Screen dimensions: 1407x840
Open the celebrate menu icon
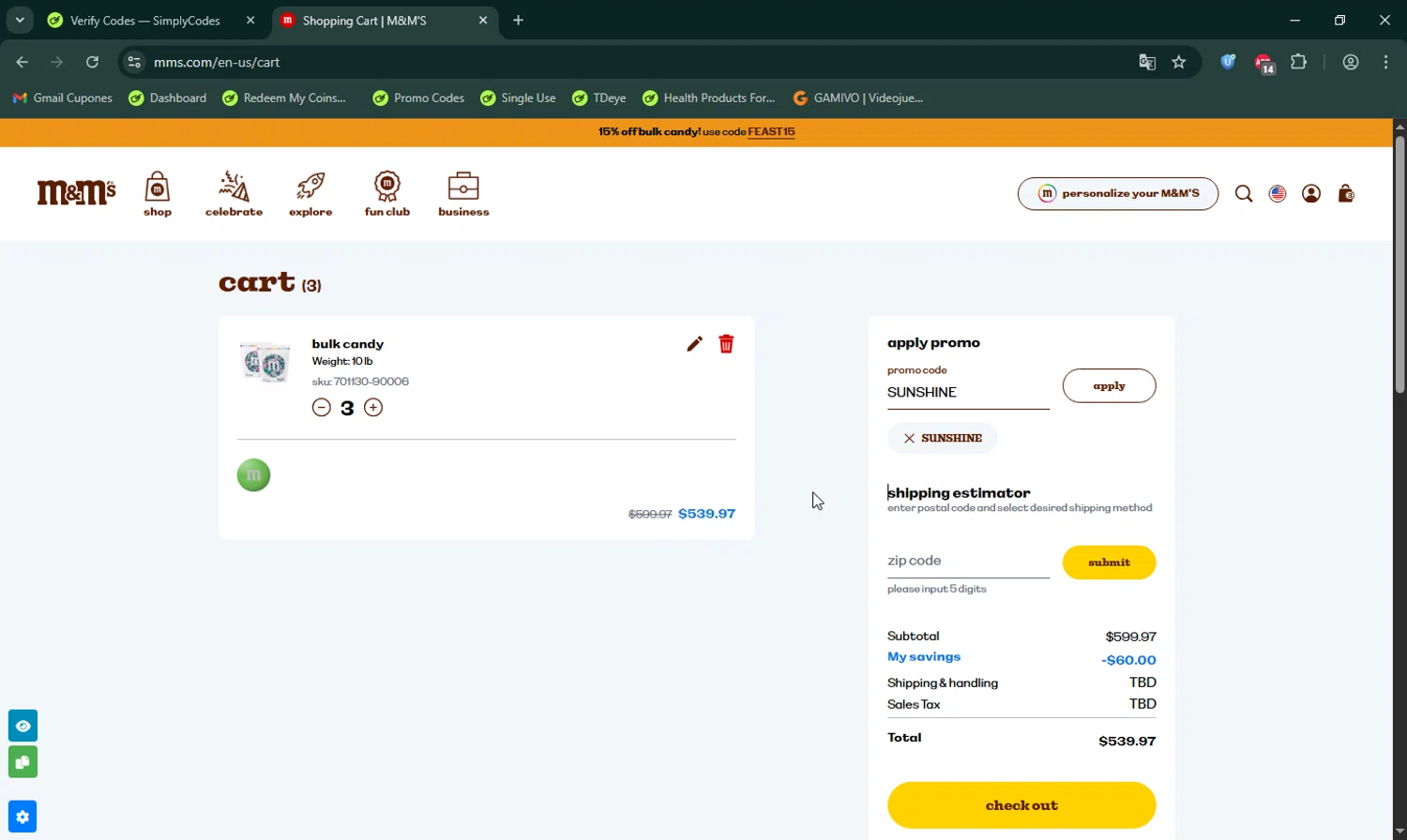point(234,194)
